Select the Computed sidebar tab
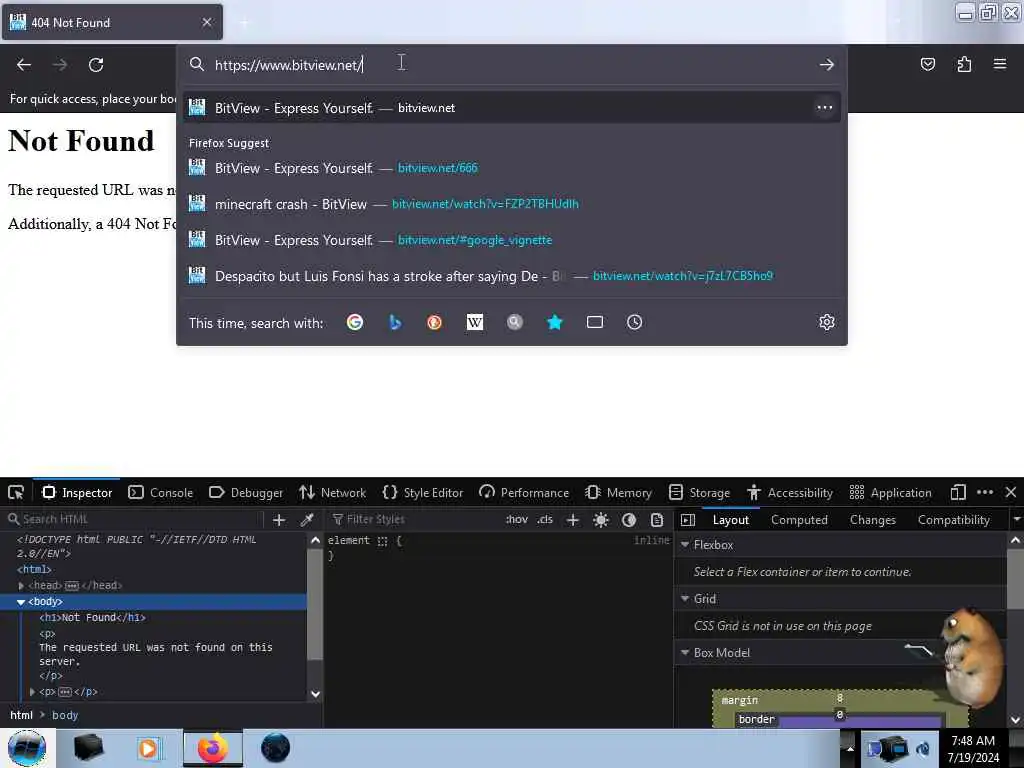 799,520
